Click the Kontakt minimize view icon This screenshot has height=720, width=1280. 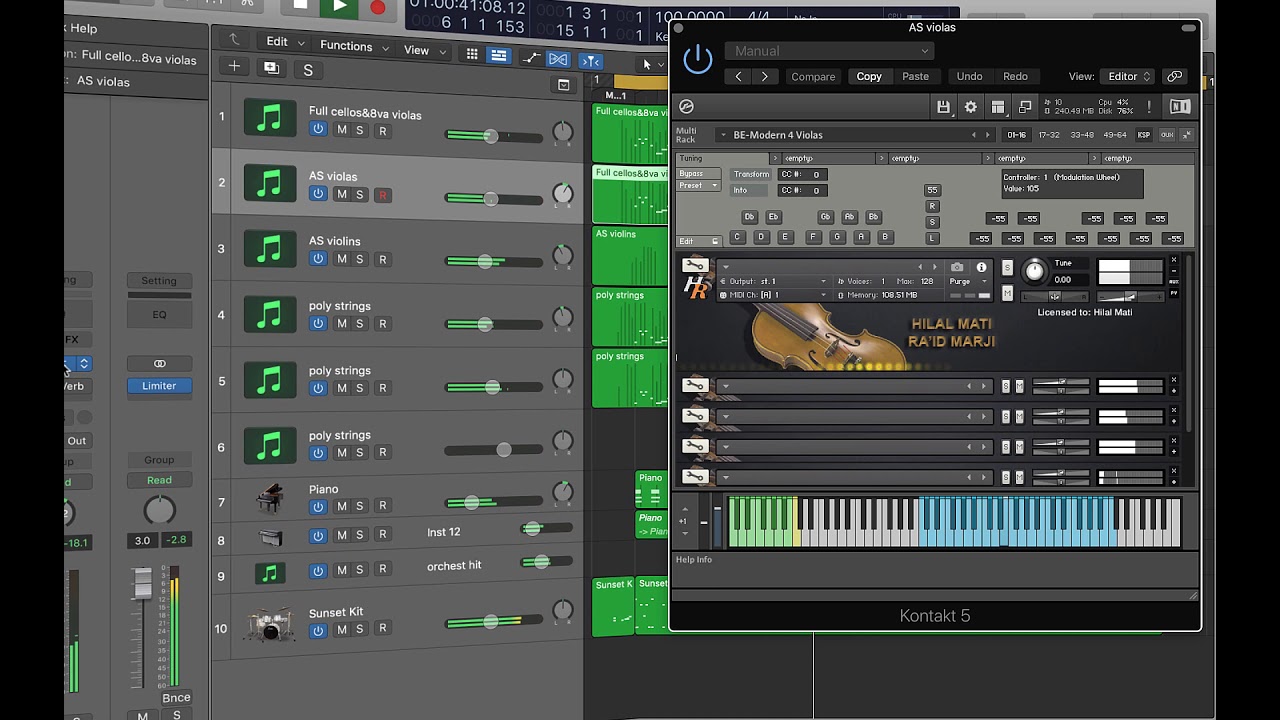pyautogui.click(x=1025, y=107)
